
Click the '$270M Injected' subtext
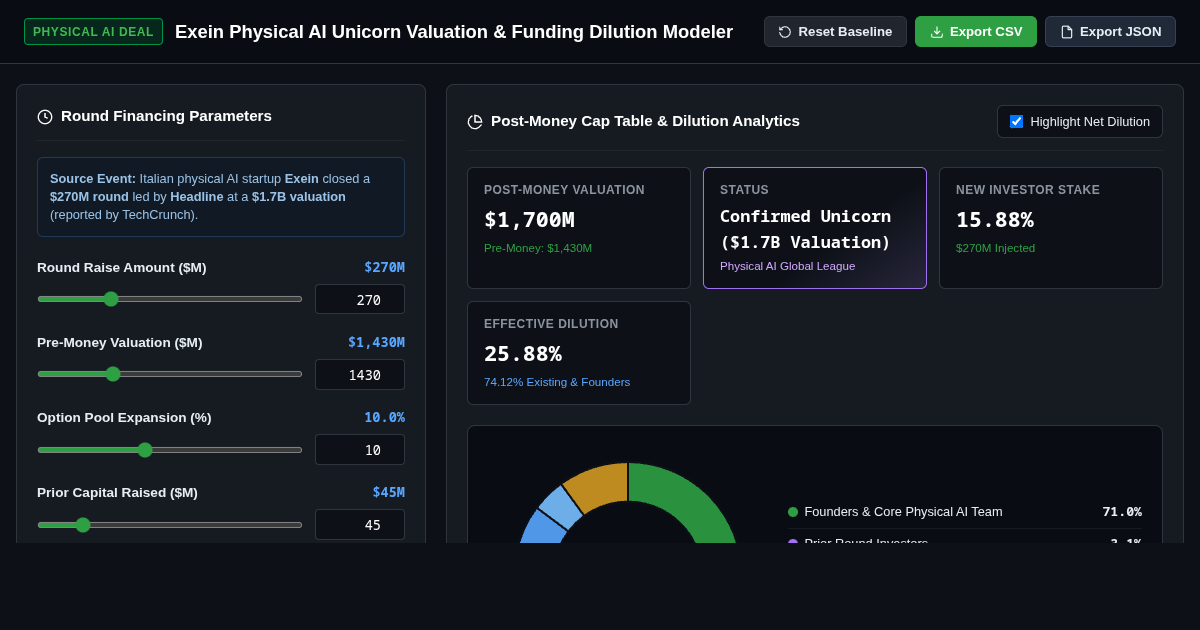click(x=995, y=248)
